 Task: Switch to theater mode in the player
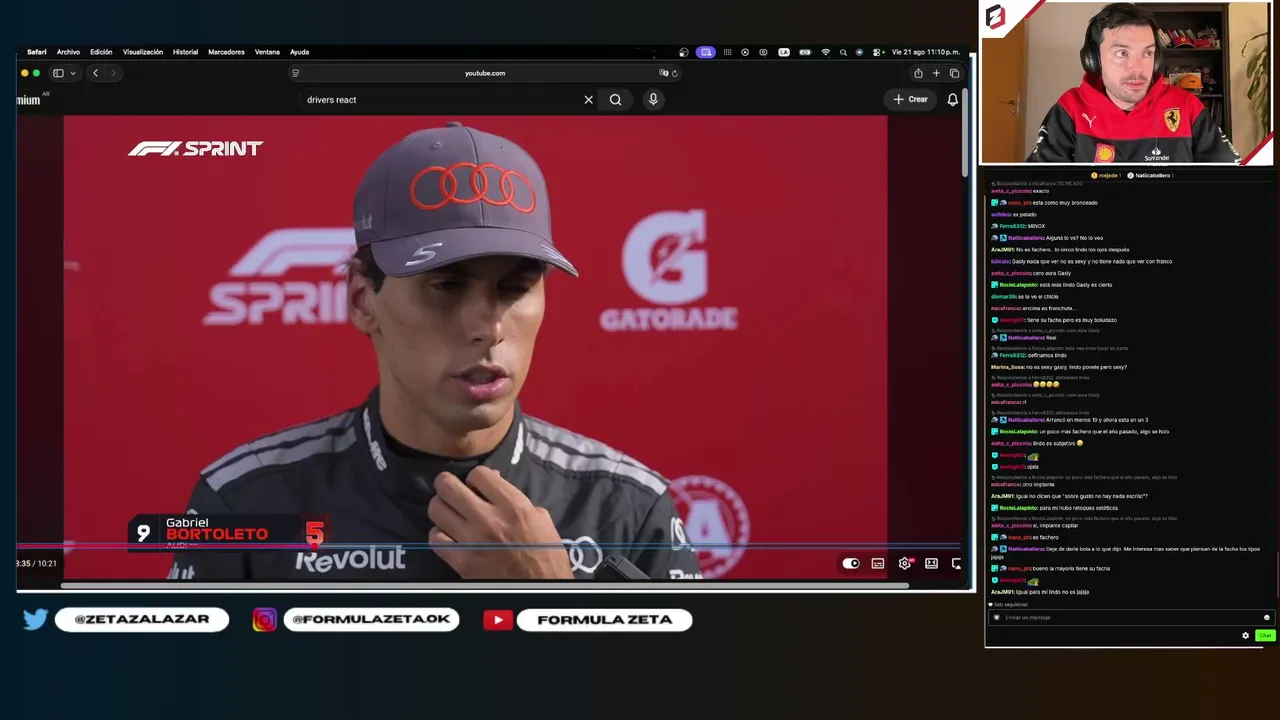931,564
